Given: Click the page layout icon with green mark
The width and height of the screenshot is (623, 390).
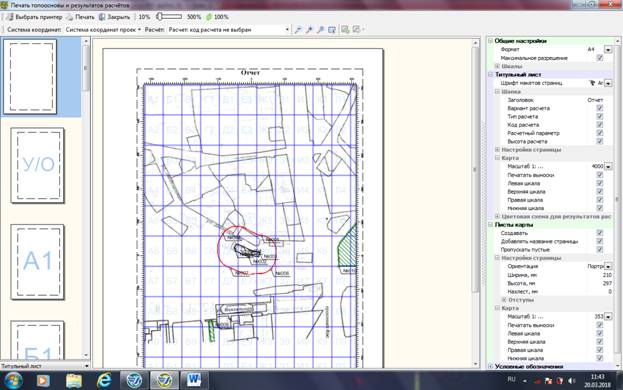Looking at the screenshot, I should pyautogui.click(x=345, y=30).
